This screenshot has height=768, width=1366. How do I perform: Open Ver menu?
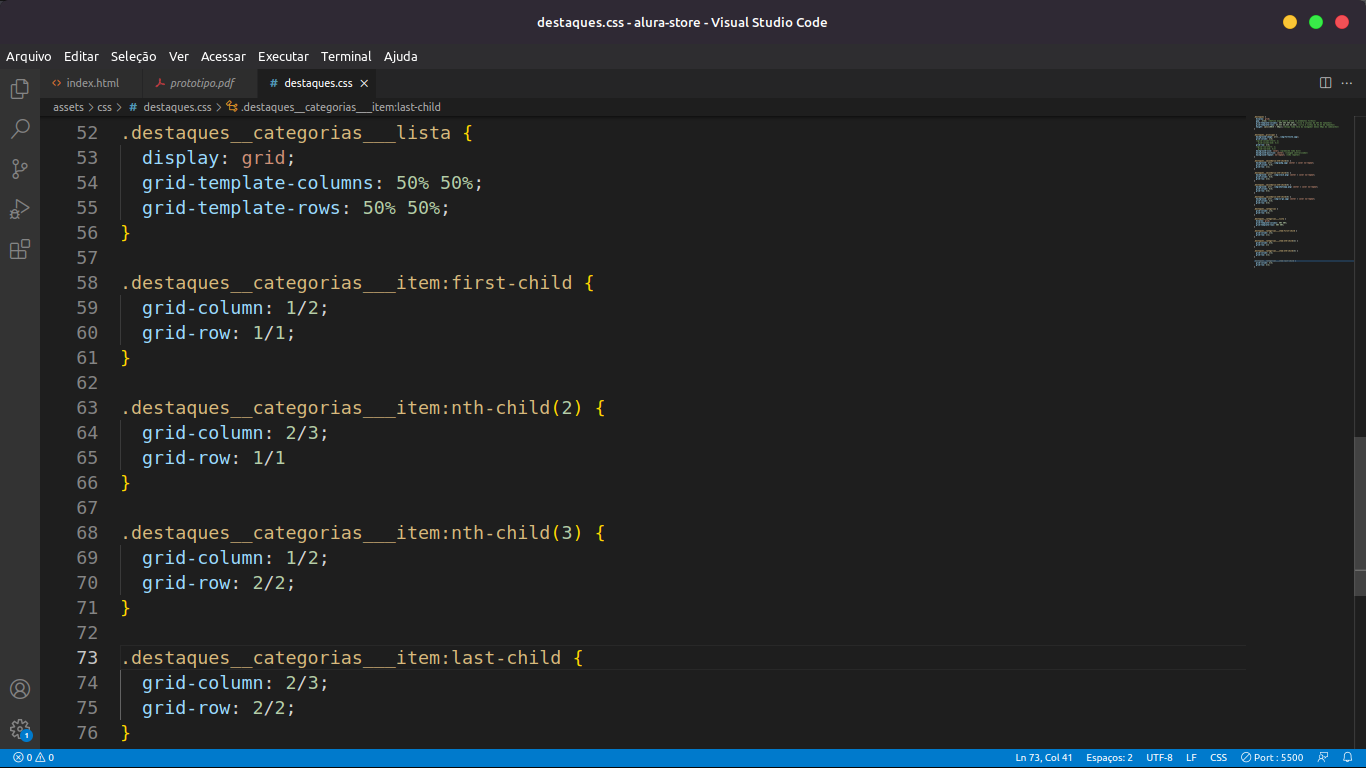click(179, 56)
